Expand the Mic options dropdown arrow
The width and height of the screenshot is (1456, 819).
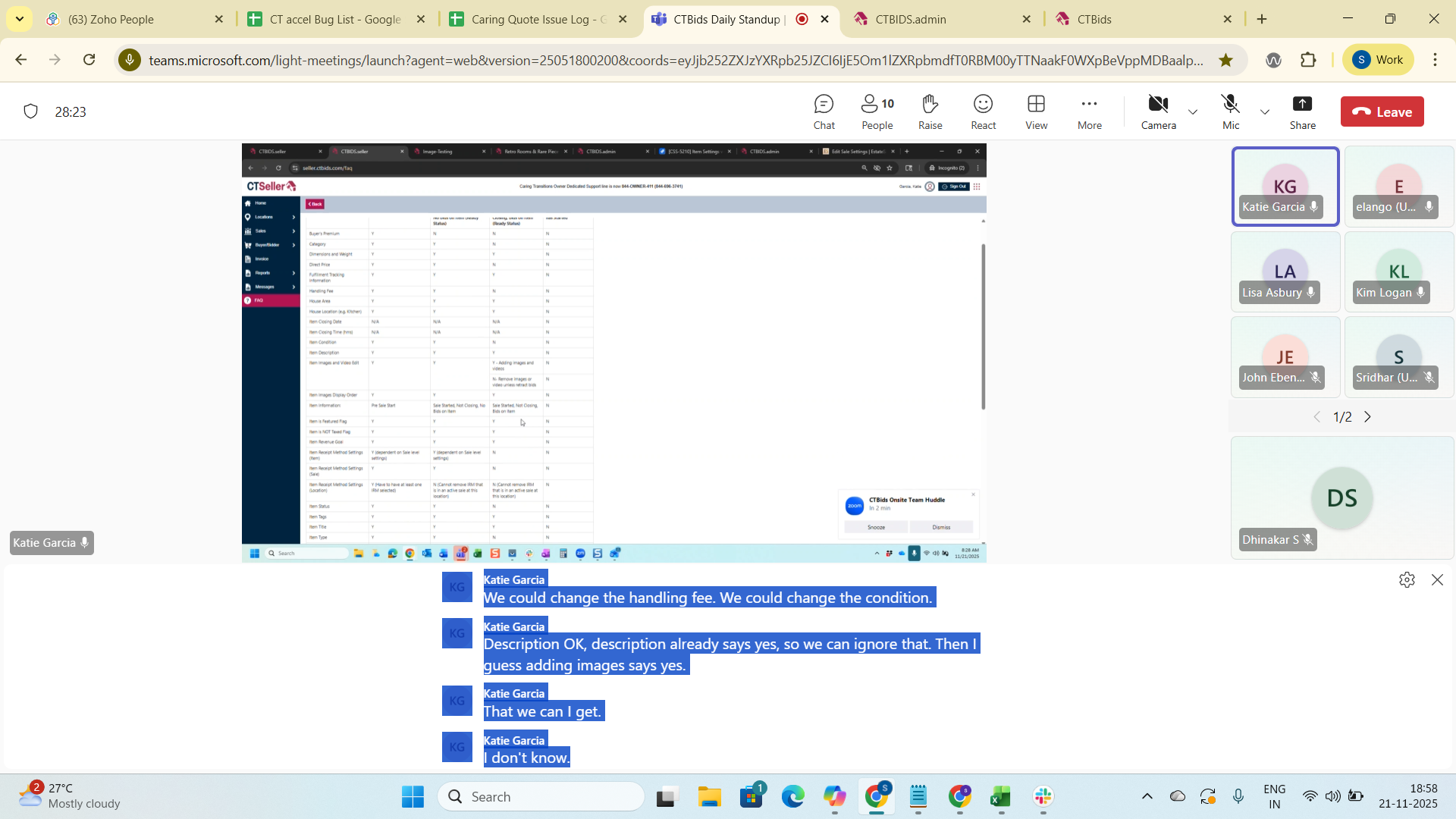pos(1264,112)
